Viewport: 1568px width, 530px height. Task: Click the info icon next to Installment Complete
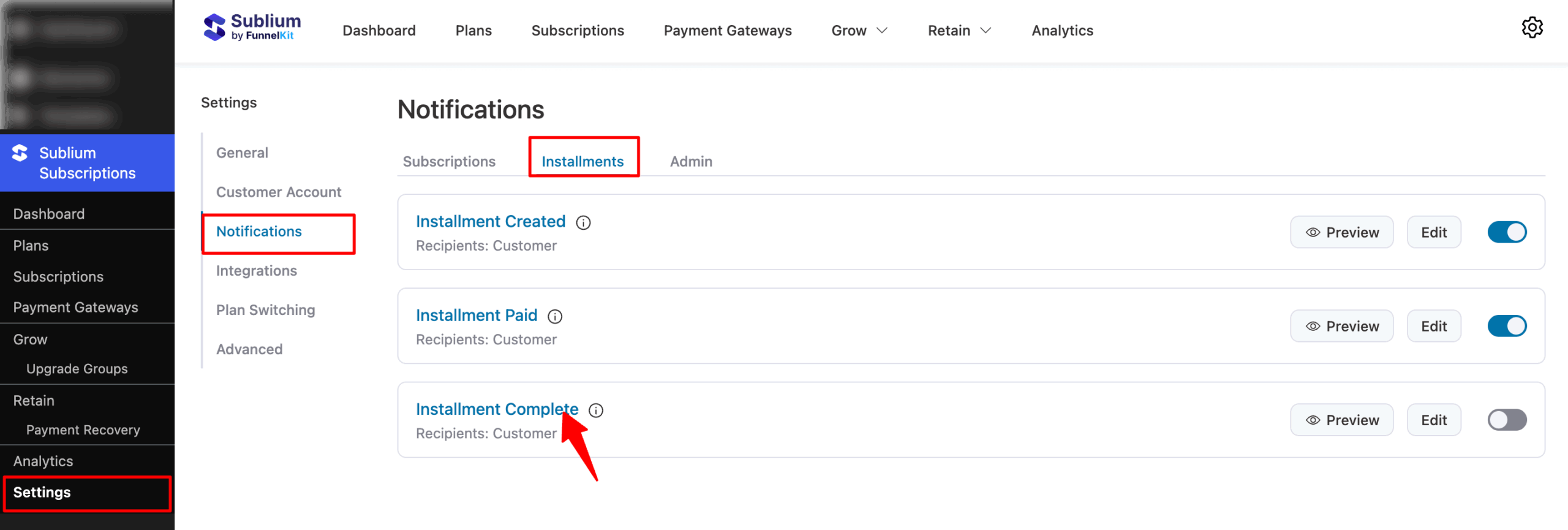pyautogui.click(x=595, y=411)
